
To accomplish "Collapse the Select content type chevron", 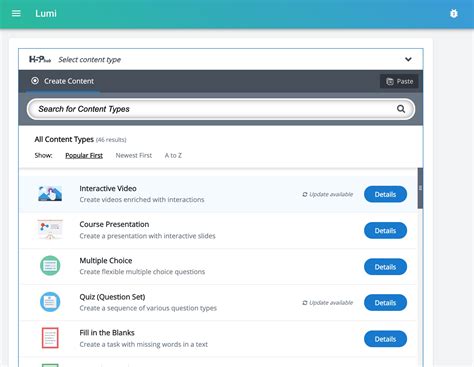I will (x=408, y=59).
